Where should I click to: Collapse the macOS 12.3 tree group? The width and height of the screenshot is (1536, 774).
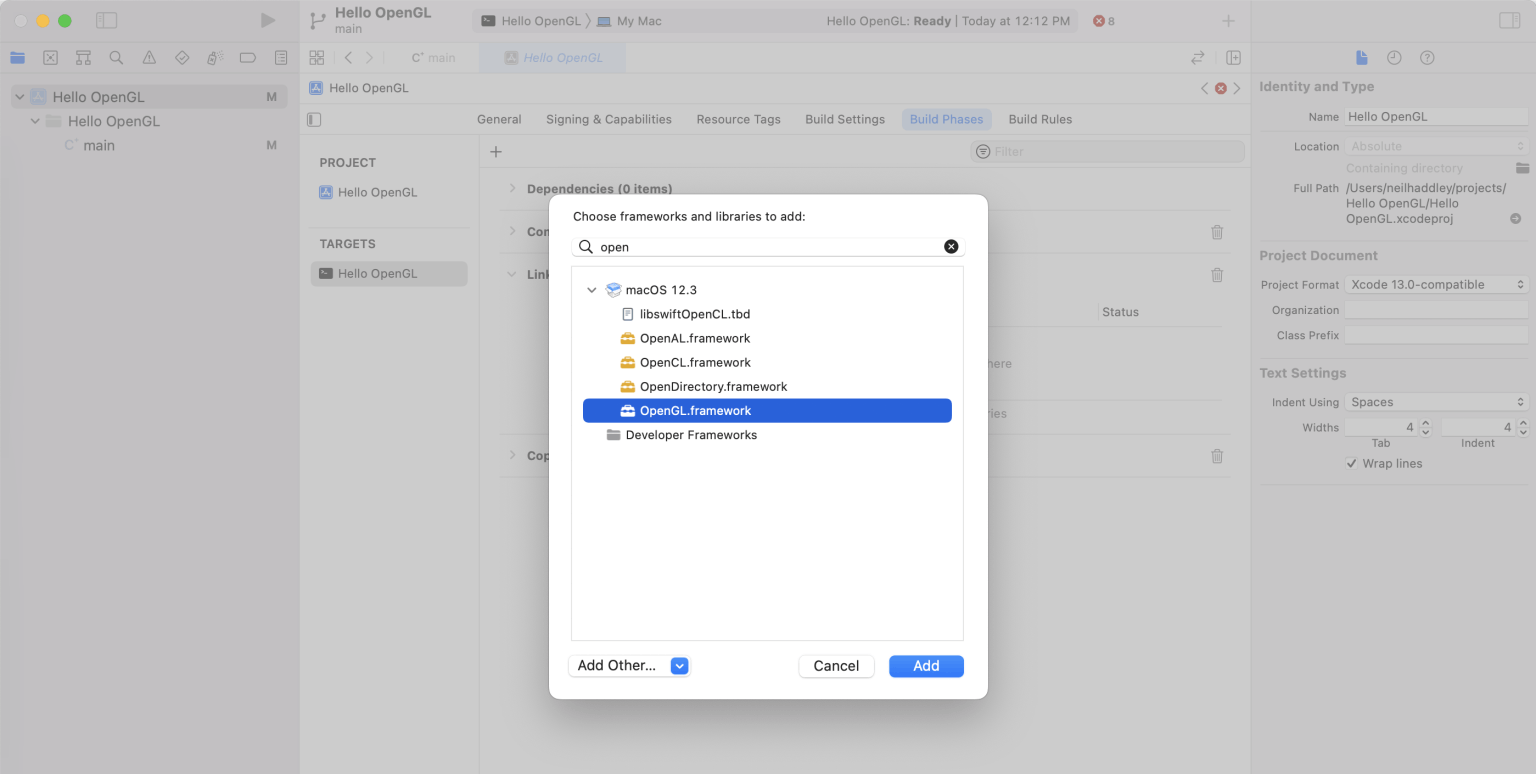[592, 290]
